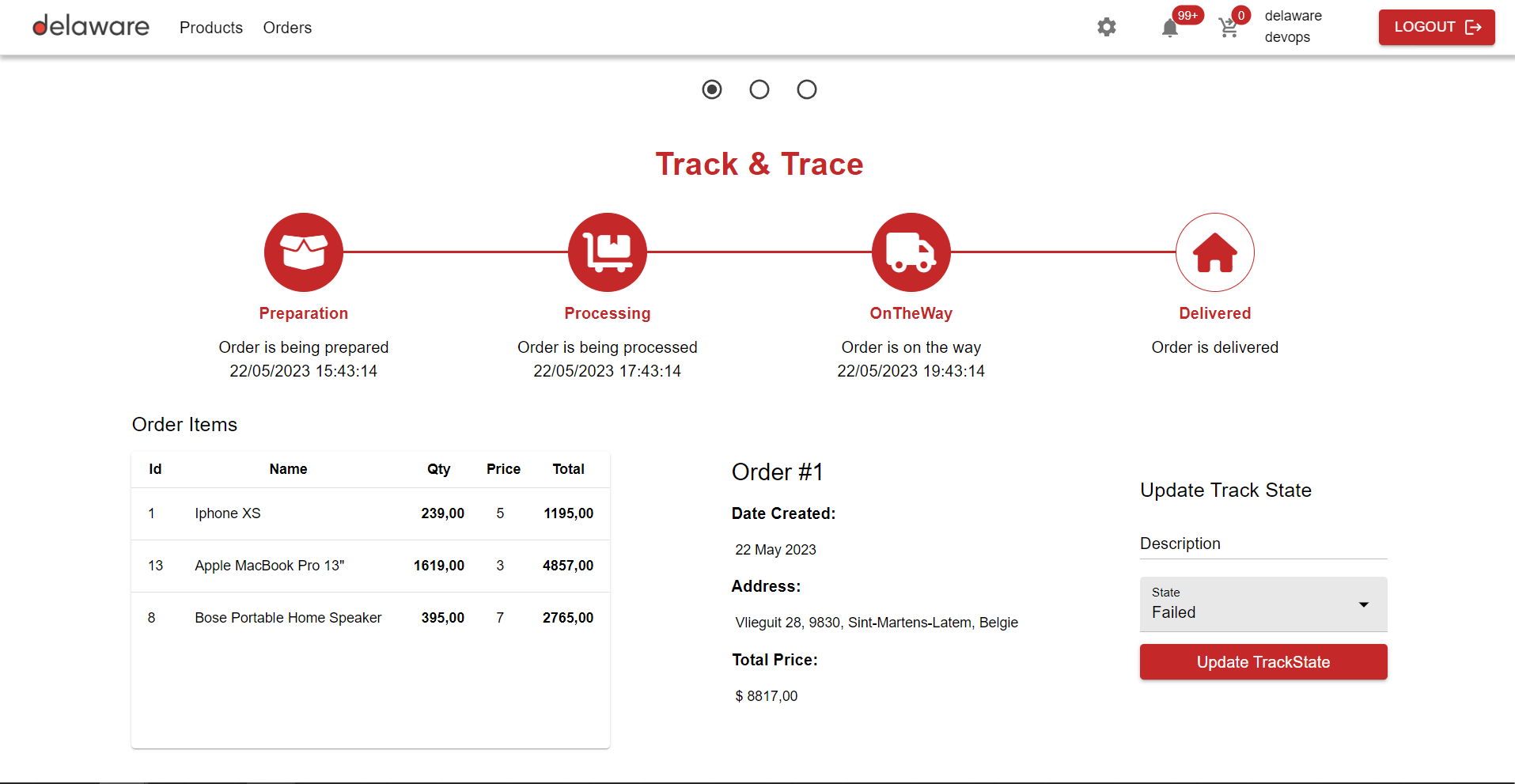Image resolution: width=1515 pixels, height=784 pixels.
Task: Click the OnTheWay truck icon
Action: tap(911, 252)
